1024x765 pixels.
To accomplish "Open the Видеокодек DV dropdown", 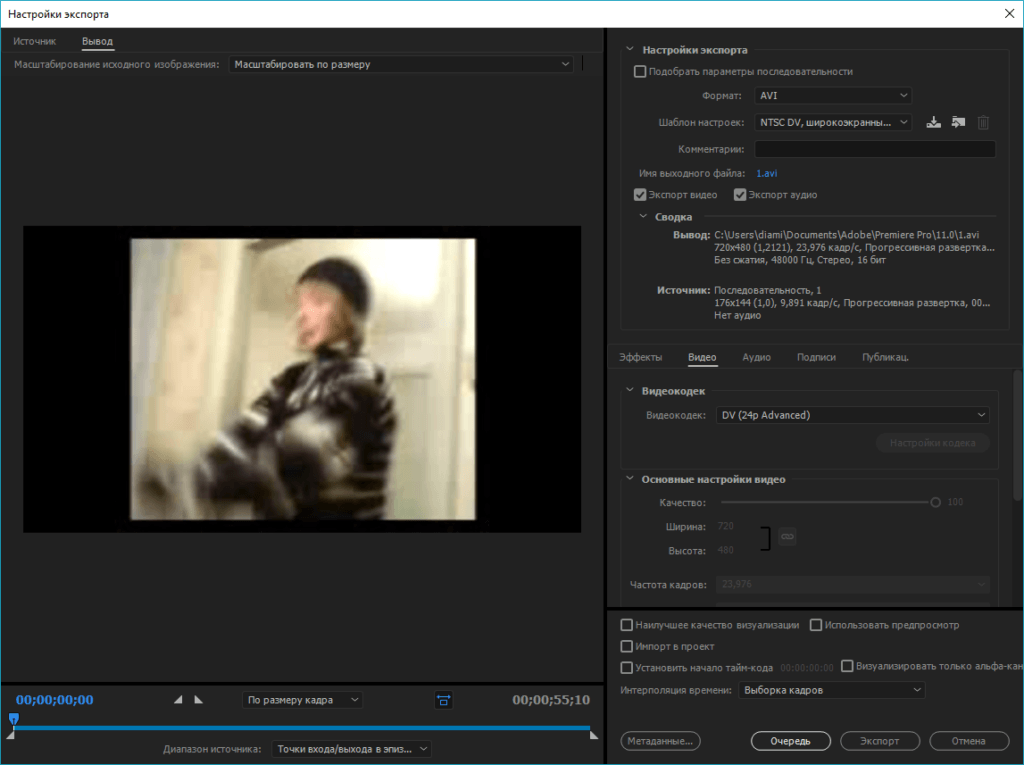I will (853, 415).
